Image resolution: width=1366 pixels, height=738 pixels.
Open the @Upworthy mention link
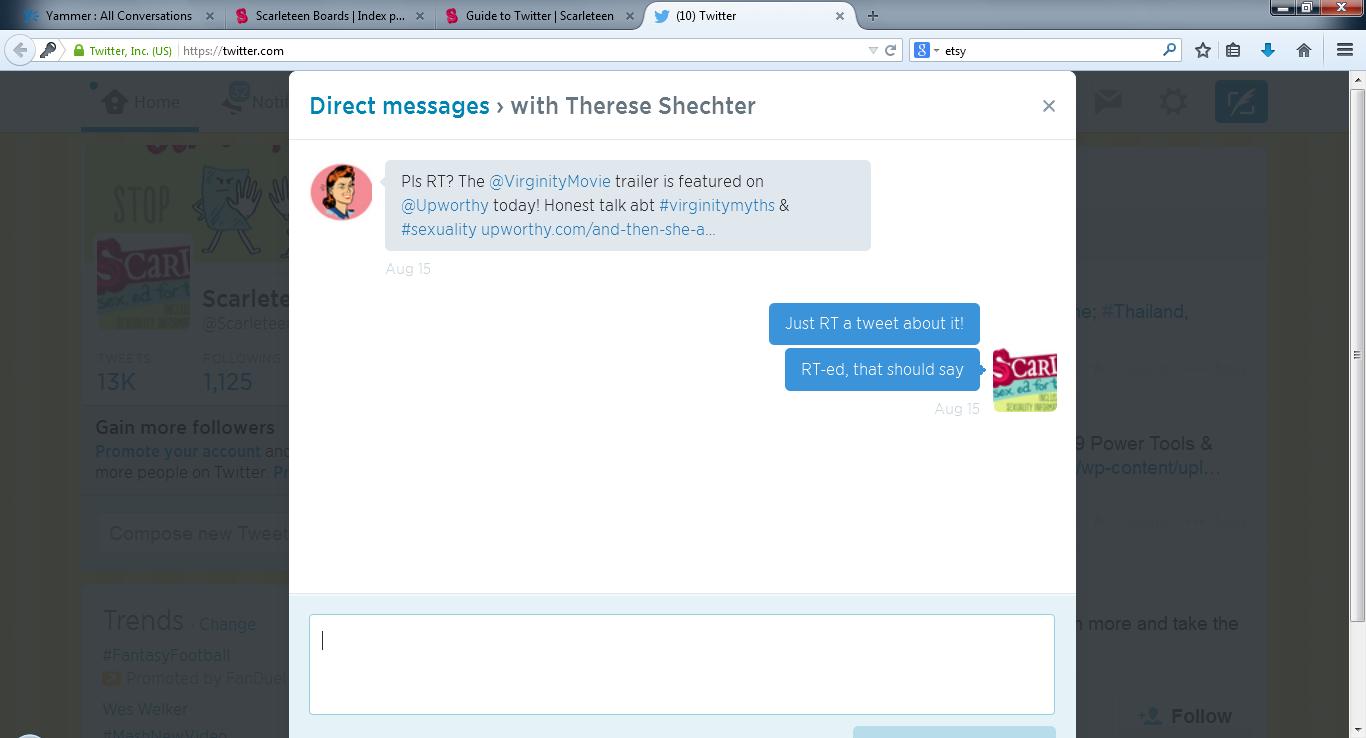tap(445, 205)
